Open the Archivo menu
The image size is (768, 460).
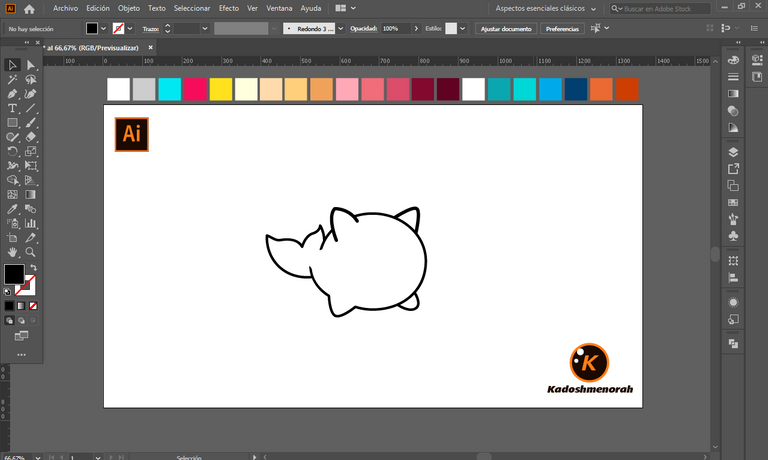coord(65,8)
